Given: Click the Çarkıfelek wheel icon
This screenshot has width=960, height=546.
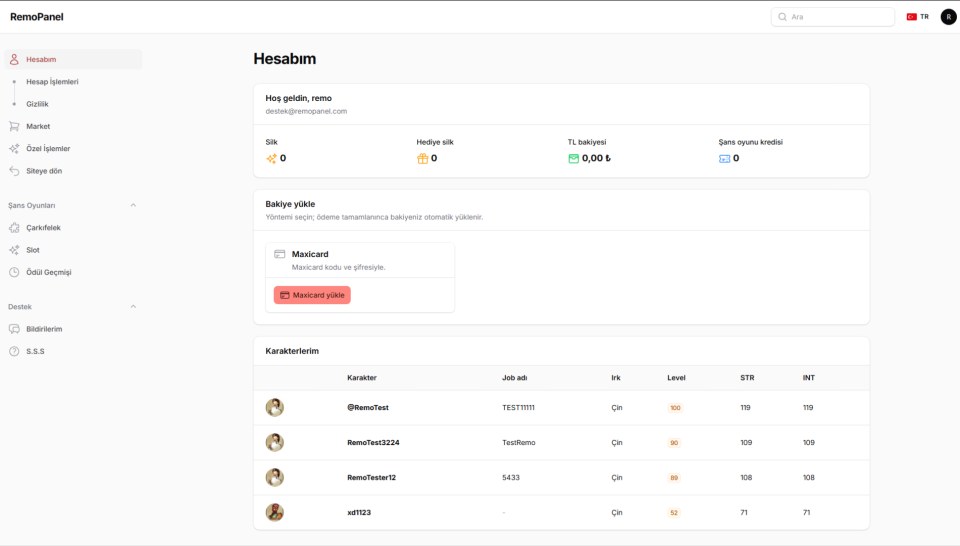Looking at the screenshot, I should tap(14, 228).
